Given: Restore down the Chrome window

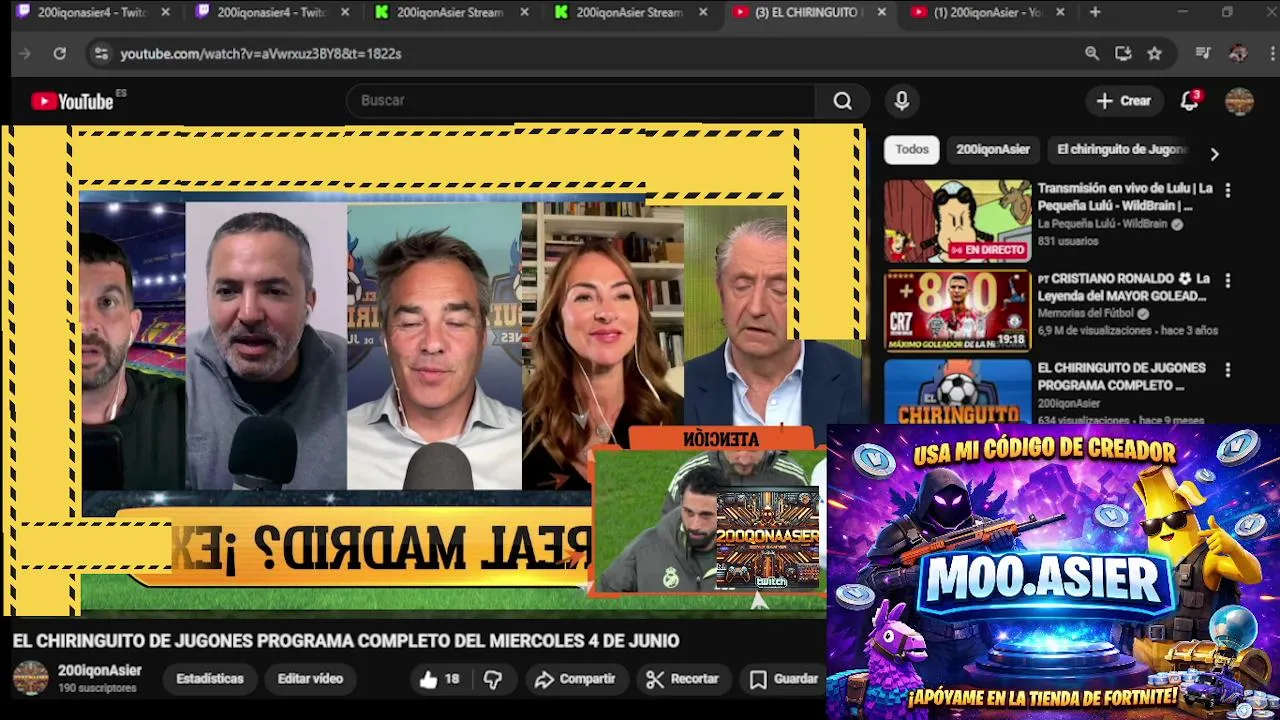Looking at the screenshot, I should pos(1227,12).
